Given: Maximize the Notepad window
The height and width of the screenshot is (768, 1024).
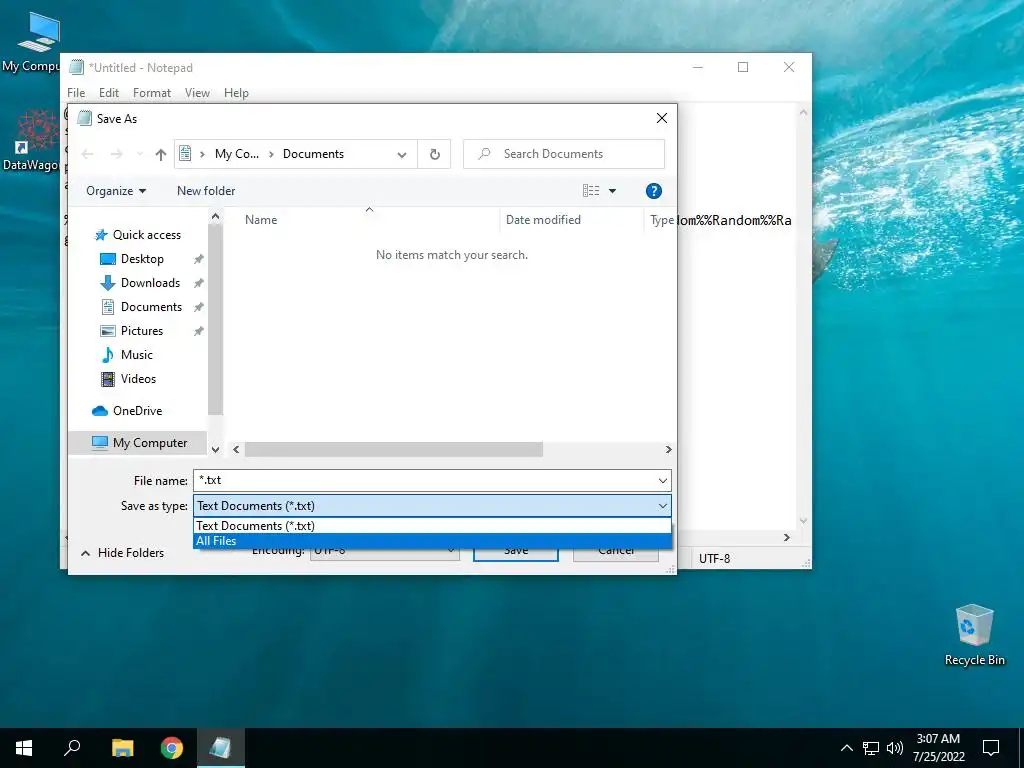Looking at the screenshot, I should point(743,67).
